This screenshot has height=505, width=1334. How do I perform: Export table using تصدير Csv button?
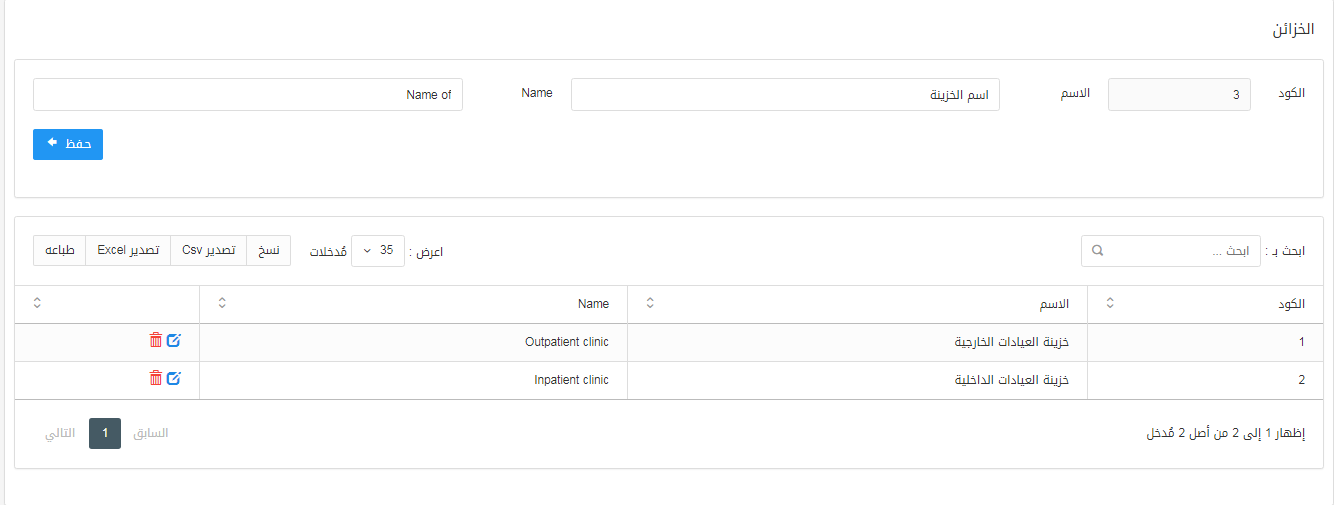click(x=208, y=250)
